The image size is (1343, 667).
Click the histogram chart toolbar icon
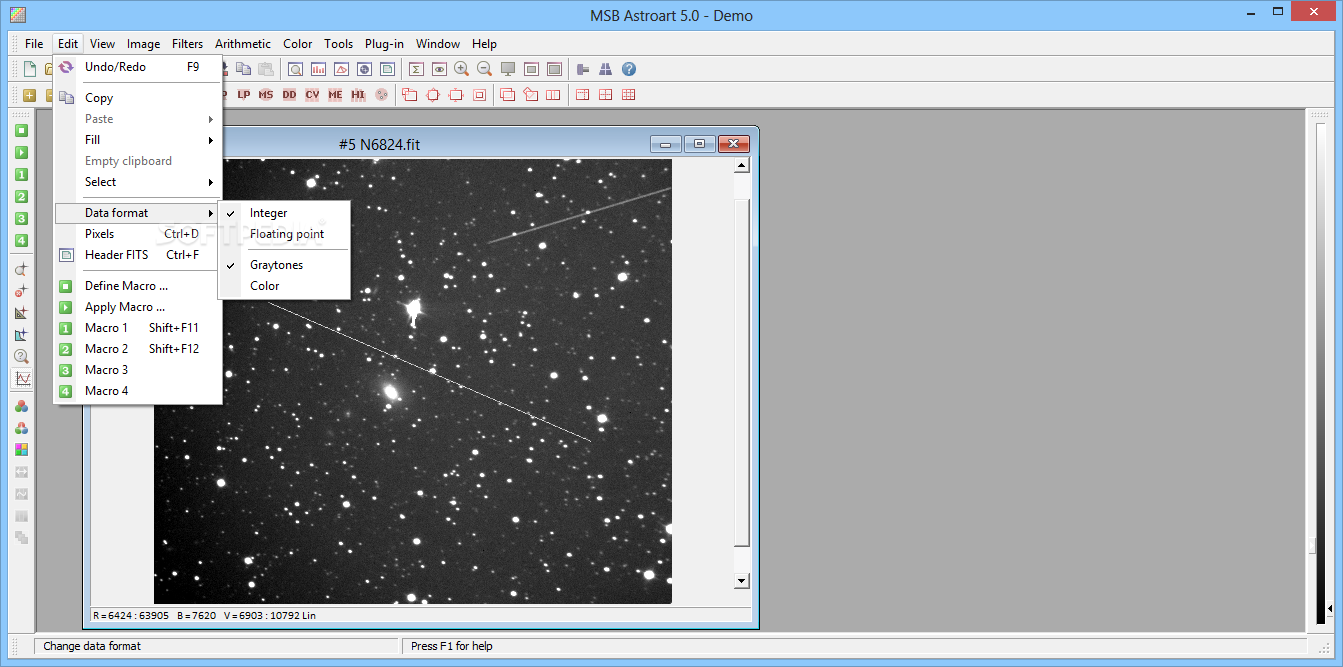pos(319,69)
